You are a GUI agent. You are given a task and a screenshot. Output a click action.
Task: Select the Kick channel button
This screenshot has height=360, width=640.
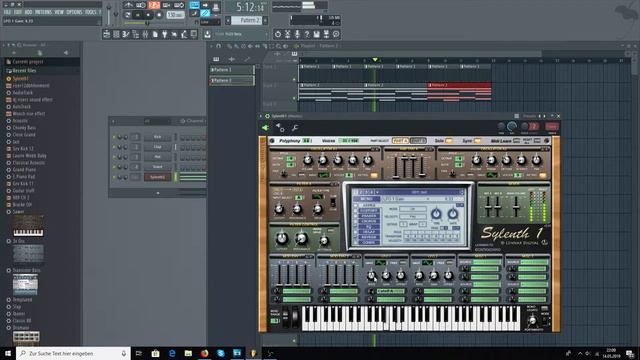coord(157,137)
